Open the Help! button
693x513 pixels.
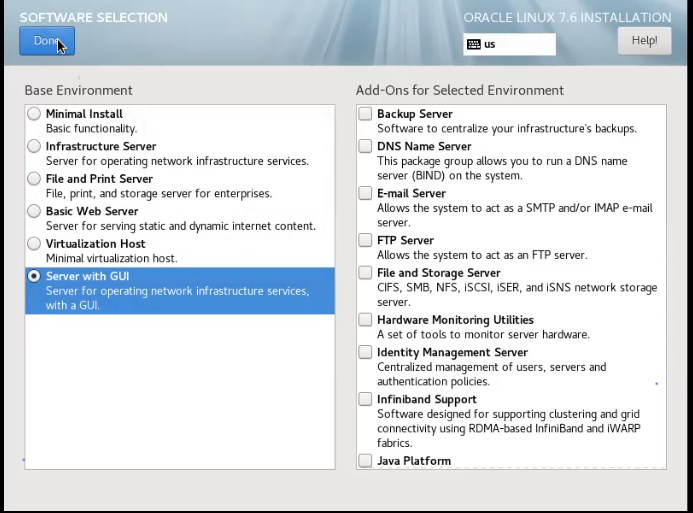644,41
